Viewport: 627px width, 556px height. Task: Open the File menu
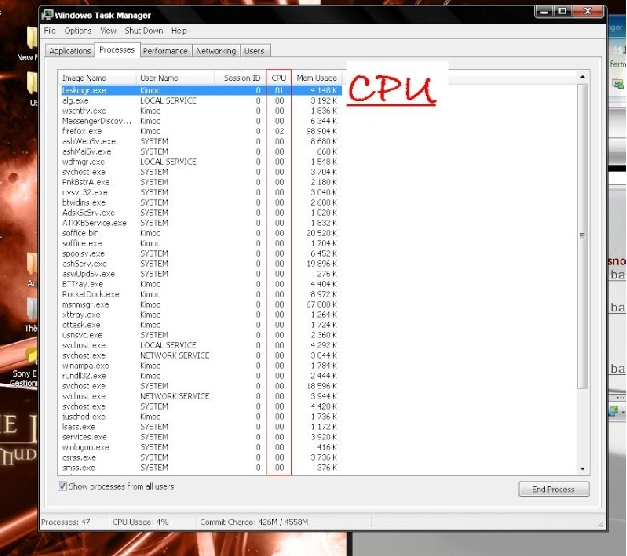(50, 31)
